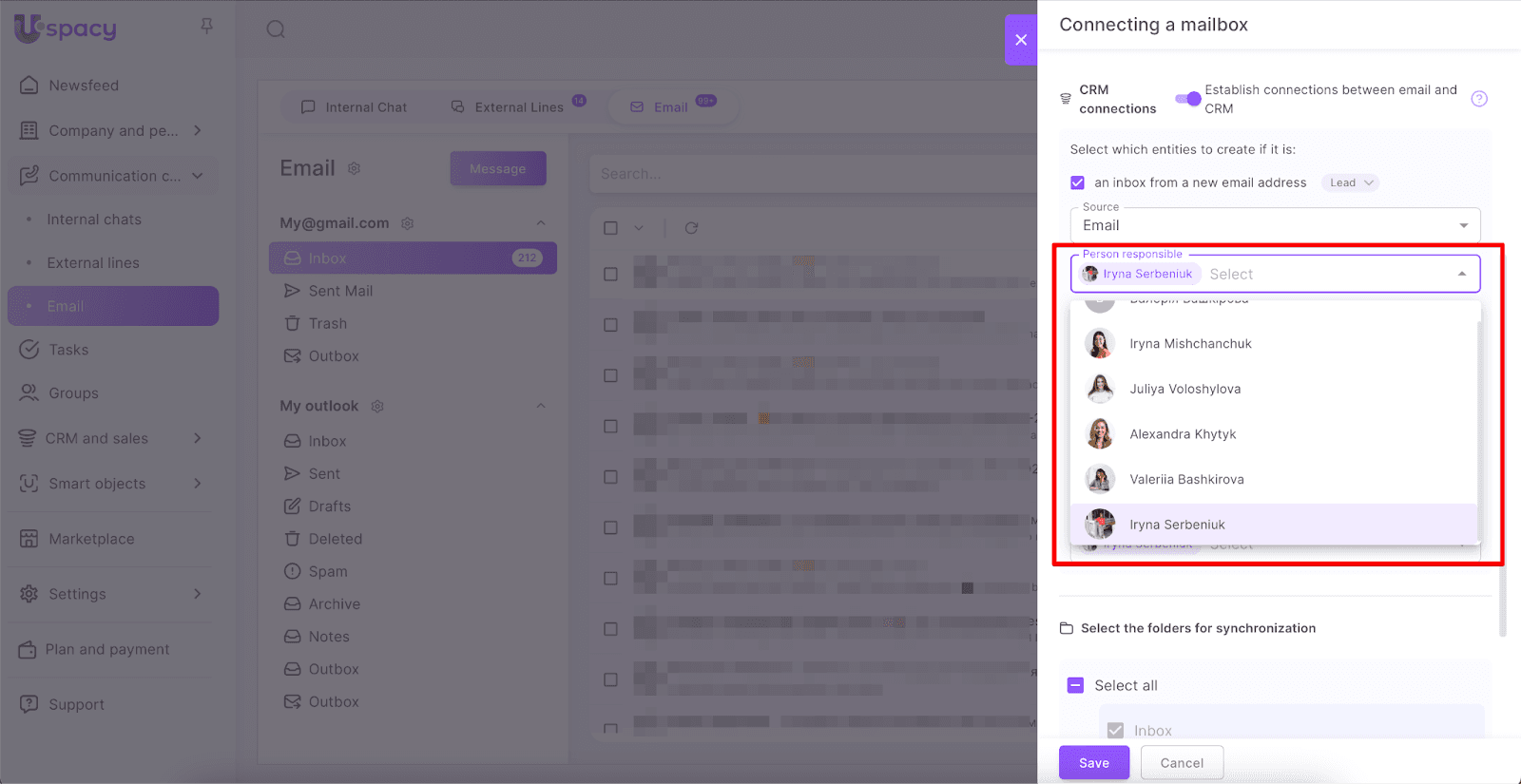Screen dimensions: 1521x784
Task: Toggle CRM connections switch off
Action: (1188, 99)
